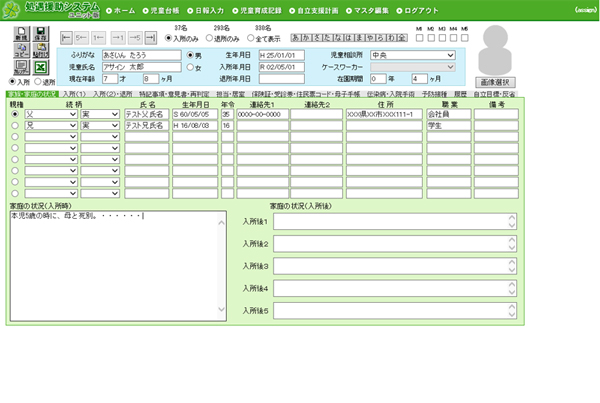Image resolution: width=600 pixels, height=403 pixels.
Task: Click the monitor icon below コピー
Action: coord(21,67)
